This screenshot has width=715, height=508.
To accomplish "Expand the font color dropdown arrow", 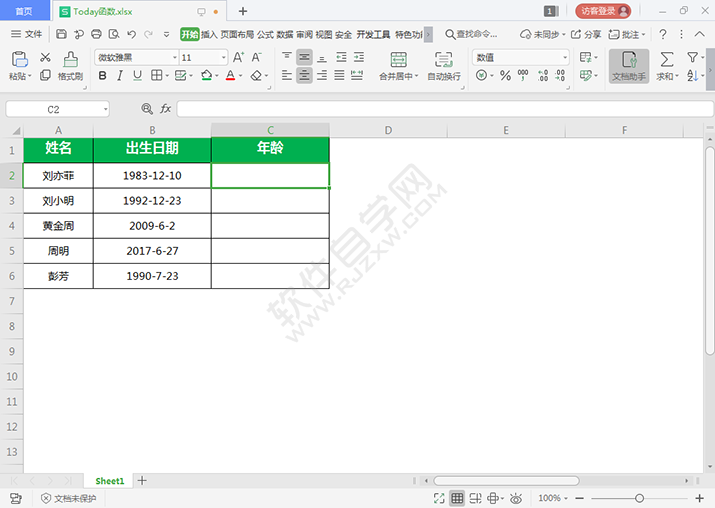I will (240, 76).
